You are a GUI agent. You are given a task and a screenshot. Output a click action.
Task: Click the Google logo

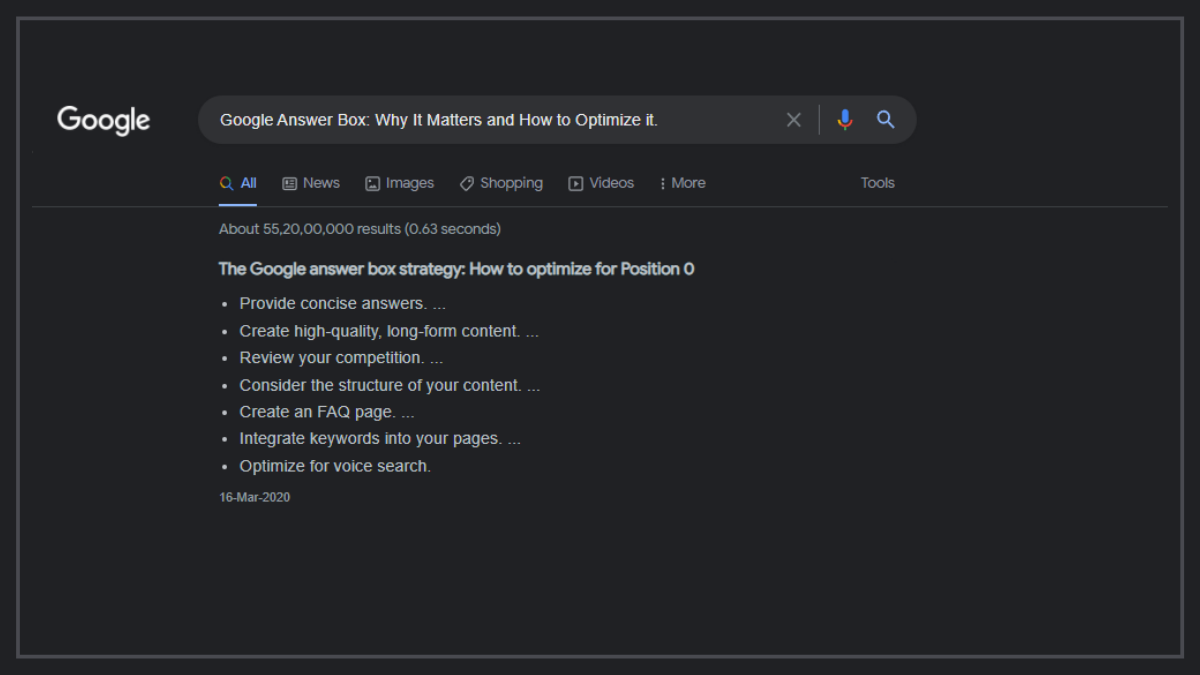103,120
